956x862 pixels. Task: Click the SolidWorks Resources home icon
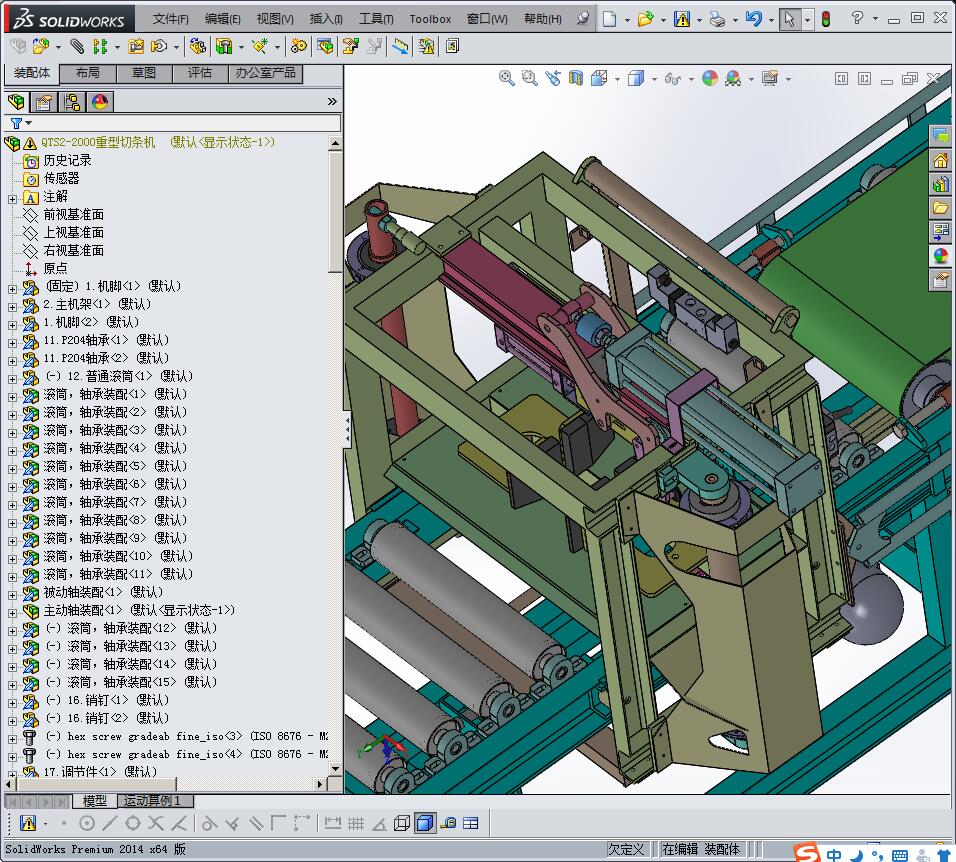(940, 160)
